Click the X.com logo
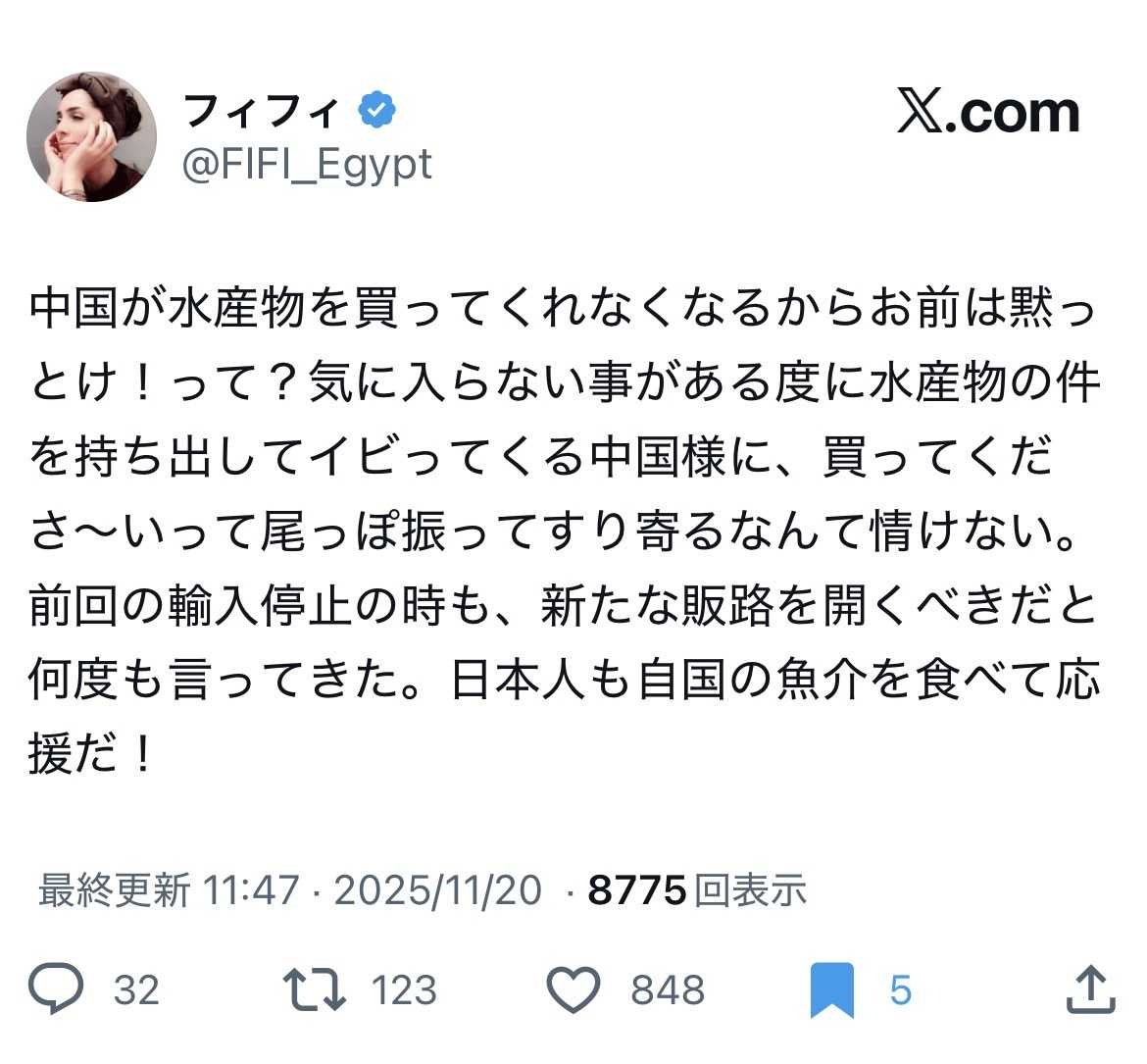1147x1064 pixels. [x=988, y=113]
